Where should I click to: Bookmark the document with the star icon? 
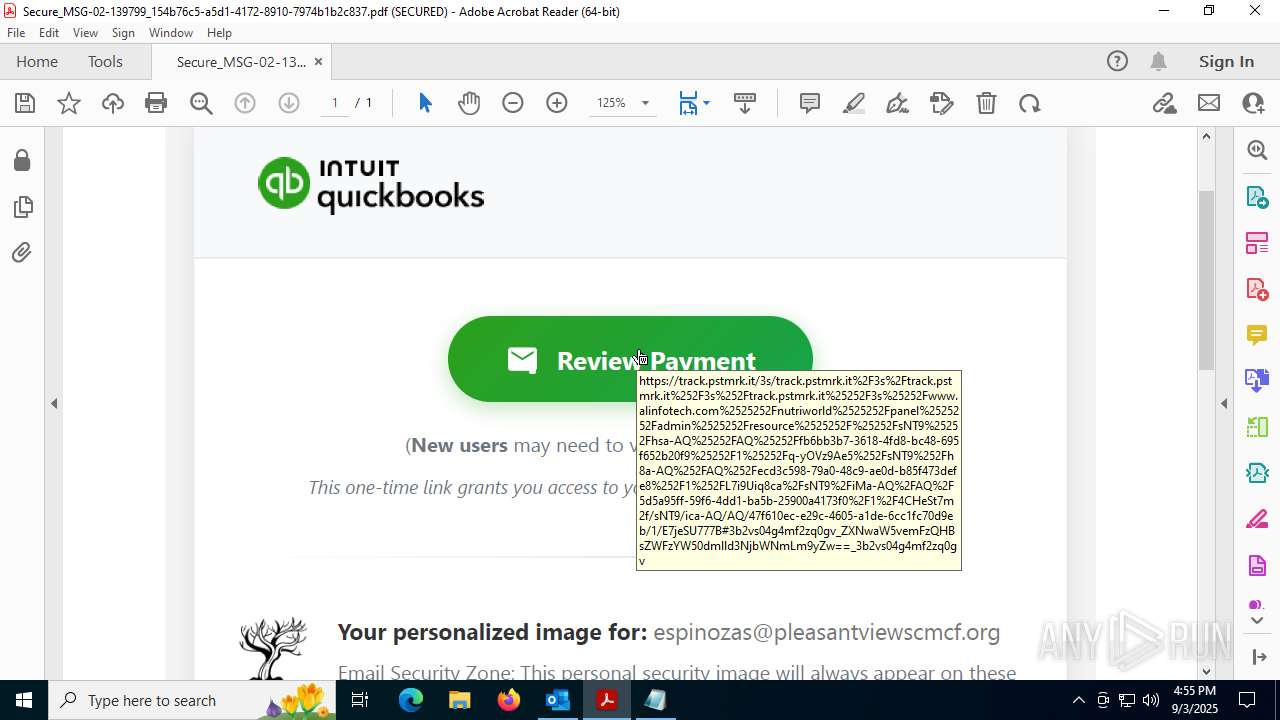[x=69, y=103]
